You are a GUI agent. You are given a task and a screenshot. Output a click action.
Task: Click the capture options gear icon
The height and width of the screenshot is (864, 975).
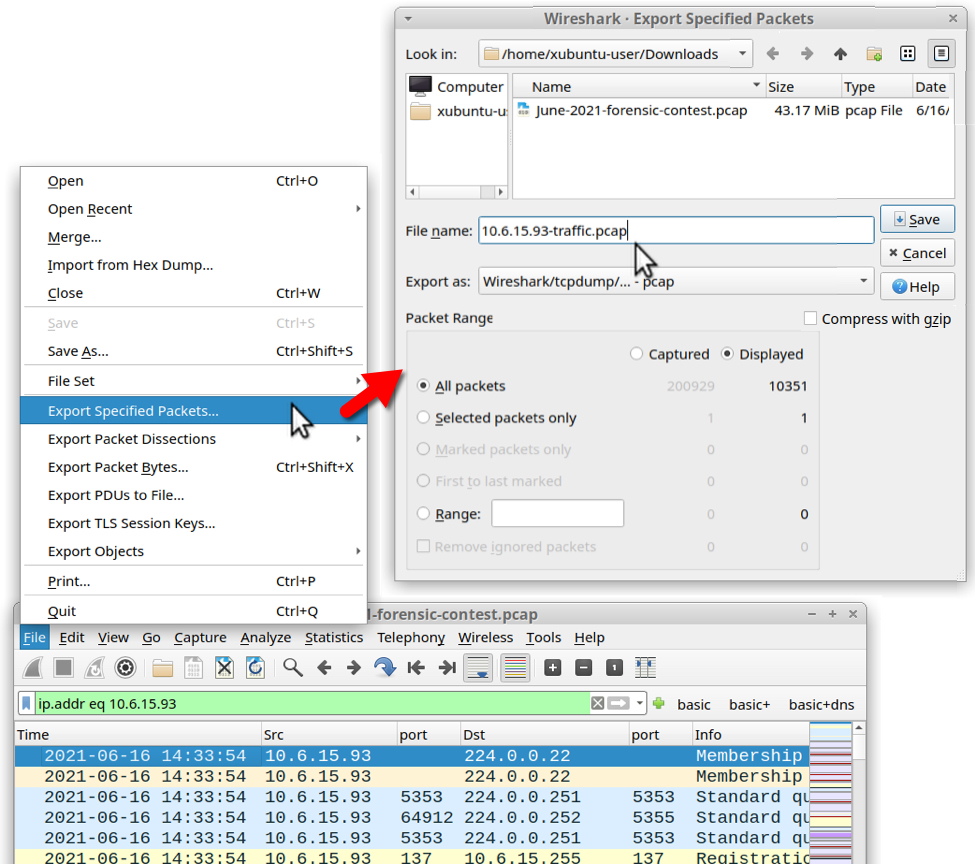click(125, 667)
